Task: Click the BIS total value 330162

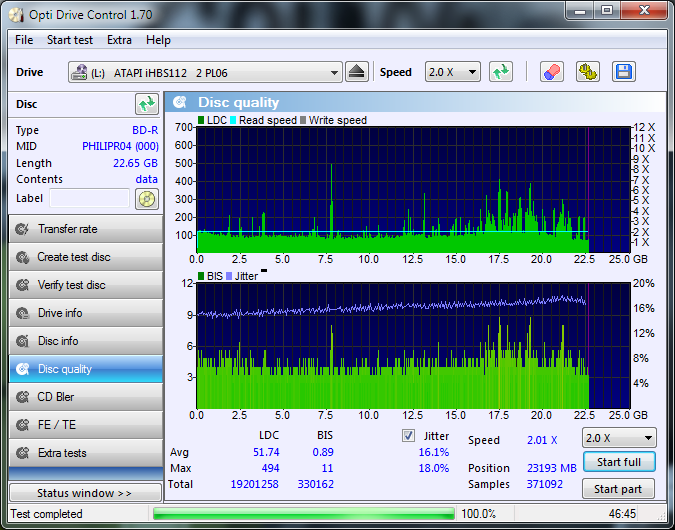Action: click(316, 484)
